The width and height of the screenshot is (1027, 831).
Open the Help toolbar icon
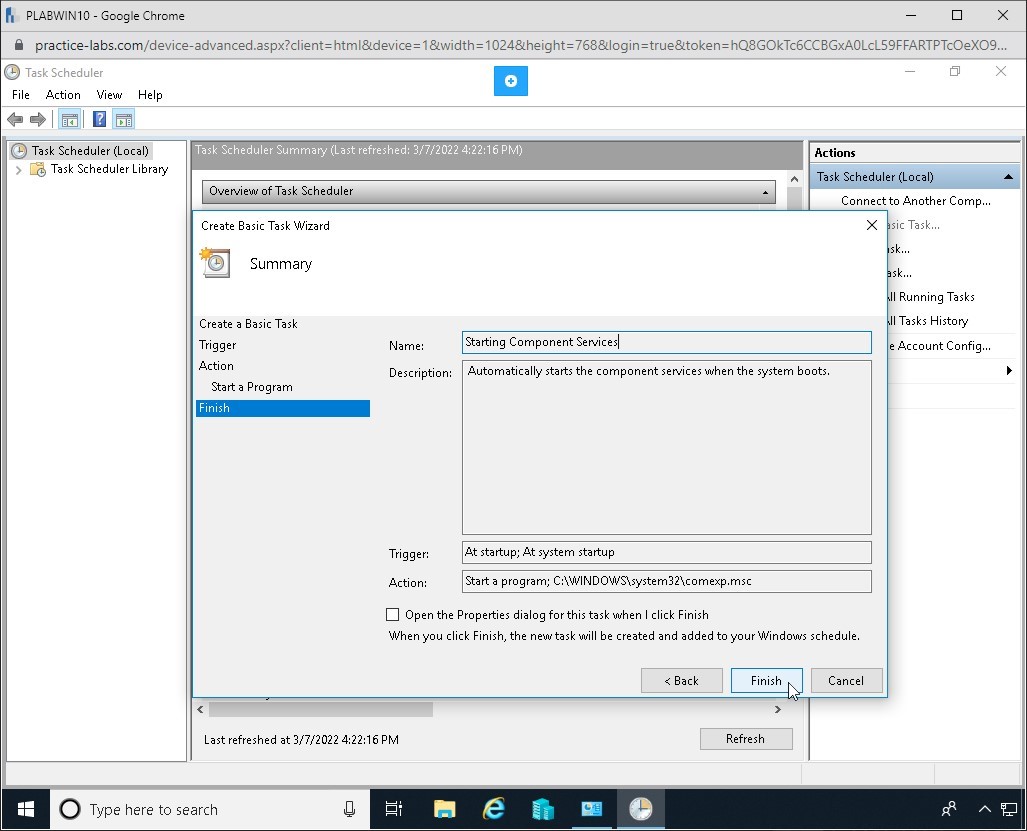(x=99, y=120)
